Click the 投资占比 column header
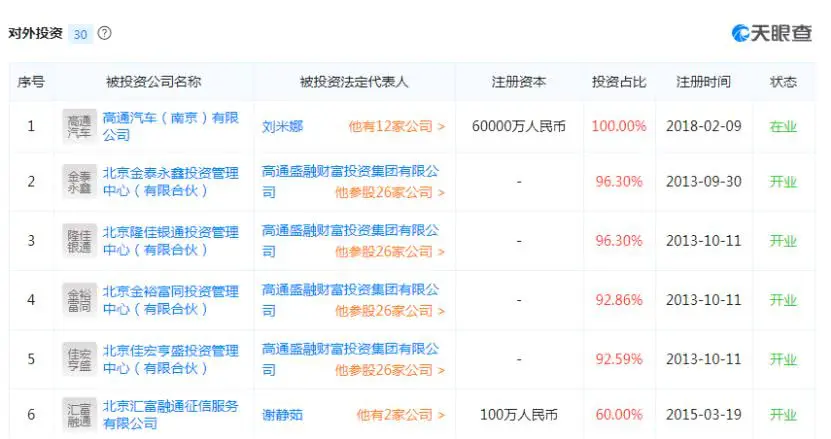831x439 pixels. (x=619, y=82)
